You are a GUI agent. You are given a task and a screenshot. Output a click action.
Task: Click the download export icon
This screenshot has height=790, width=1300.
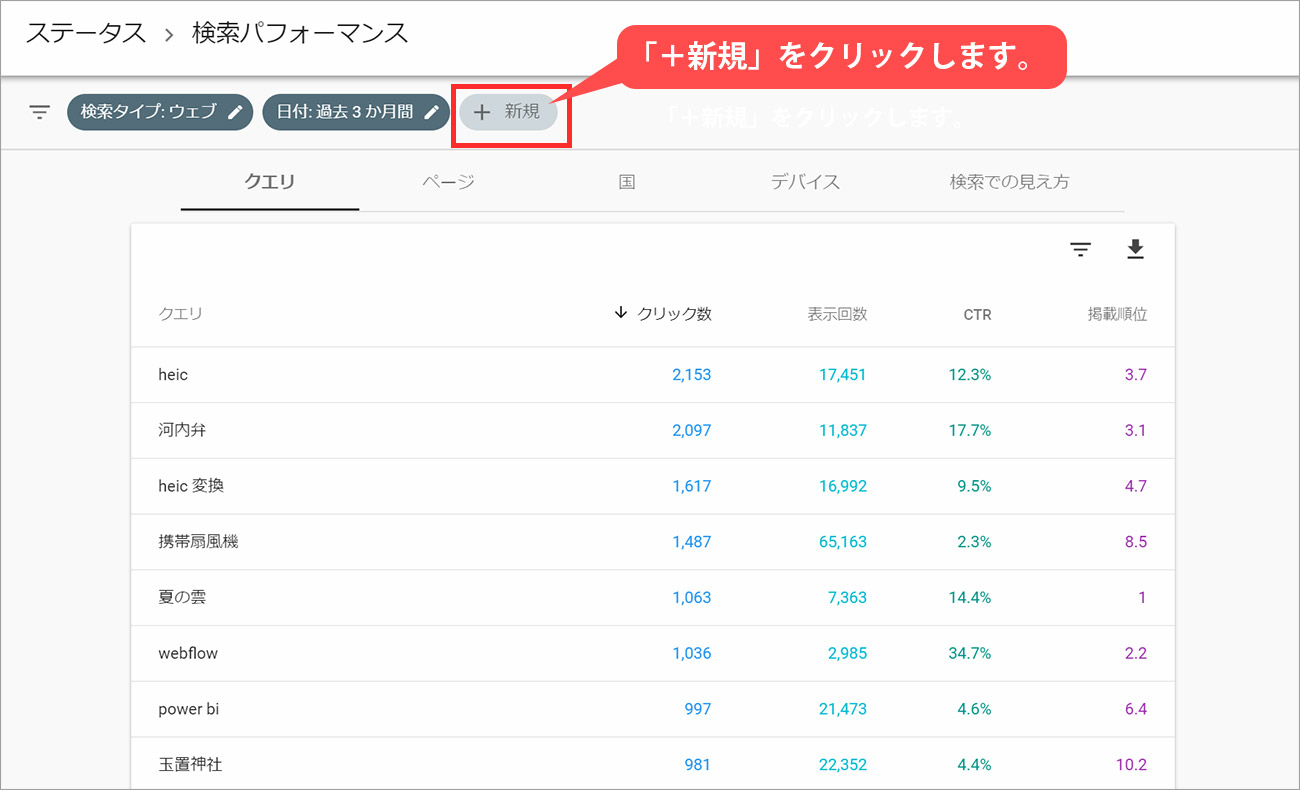pos(1135,250)
